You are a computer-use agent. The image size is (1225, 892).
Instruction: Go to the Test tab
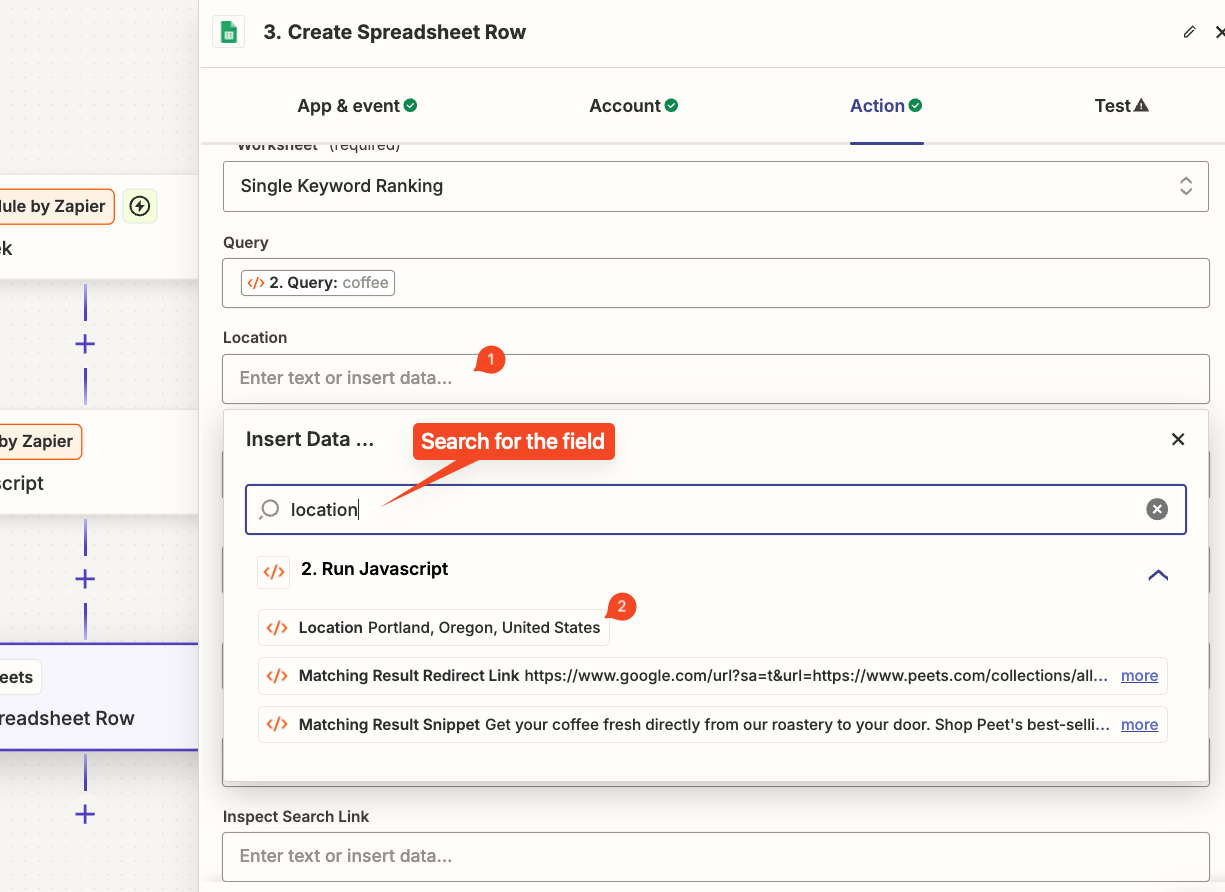point(1121,106)
